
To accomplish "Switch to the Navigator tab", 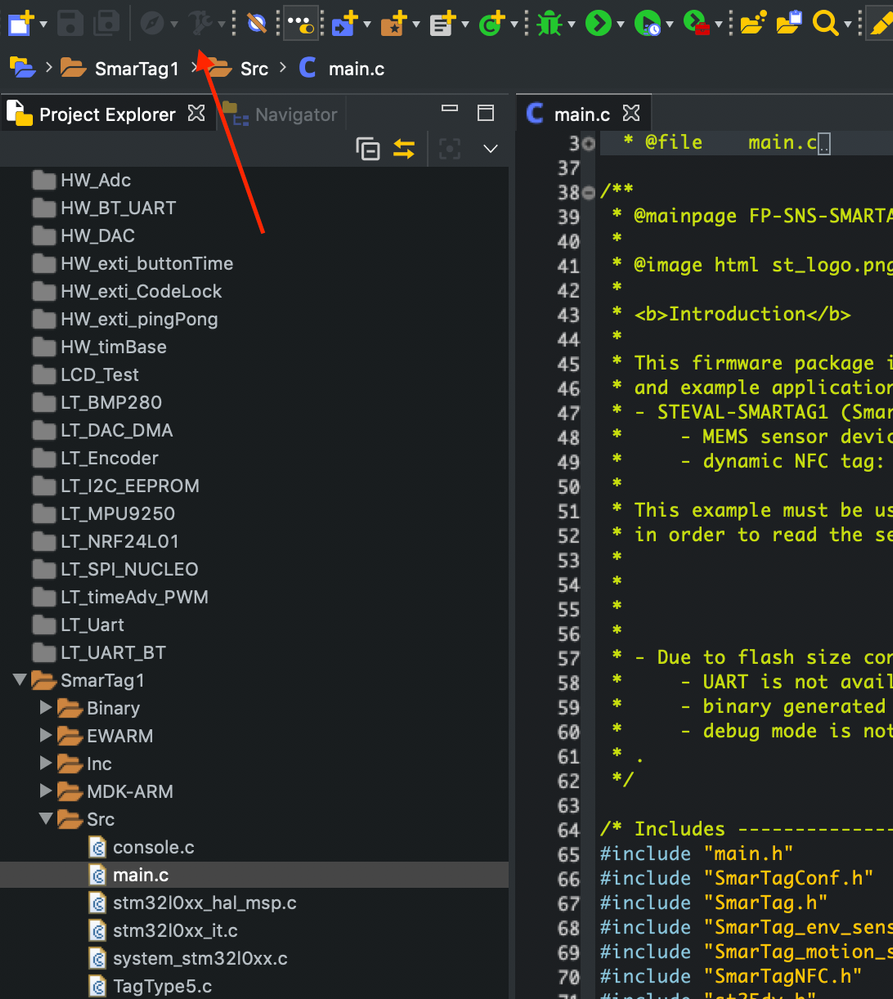I will point(296,115).
